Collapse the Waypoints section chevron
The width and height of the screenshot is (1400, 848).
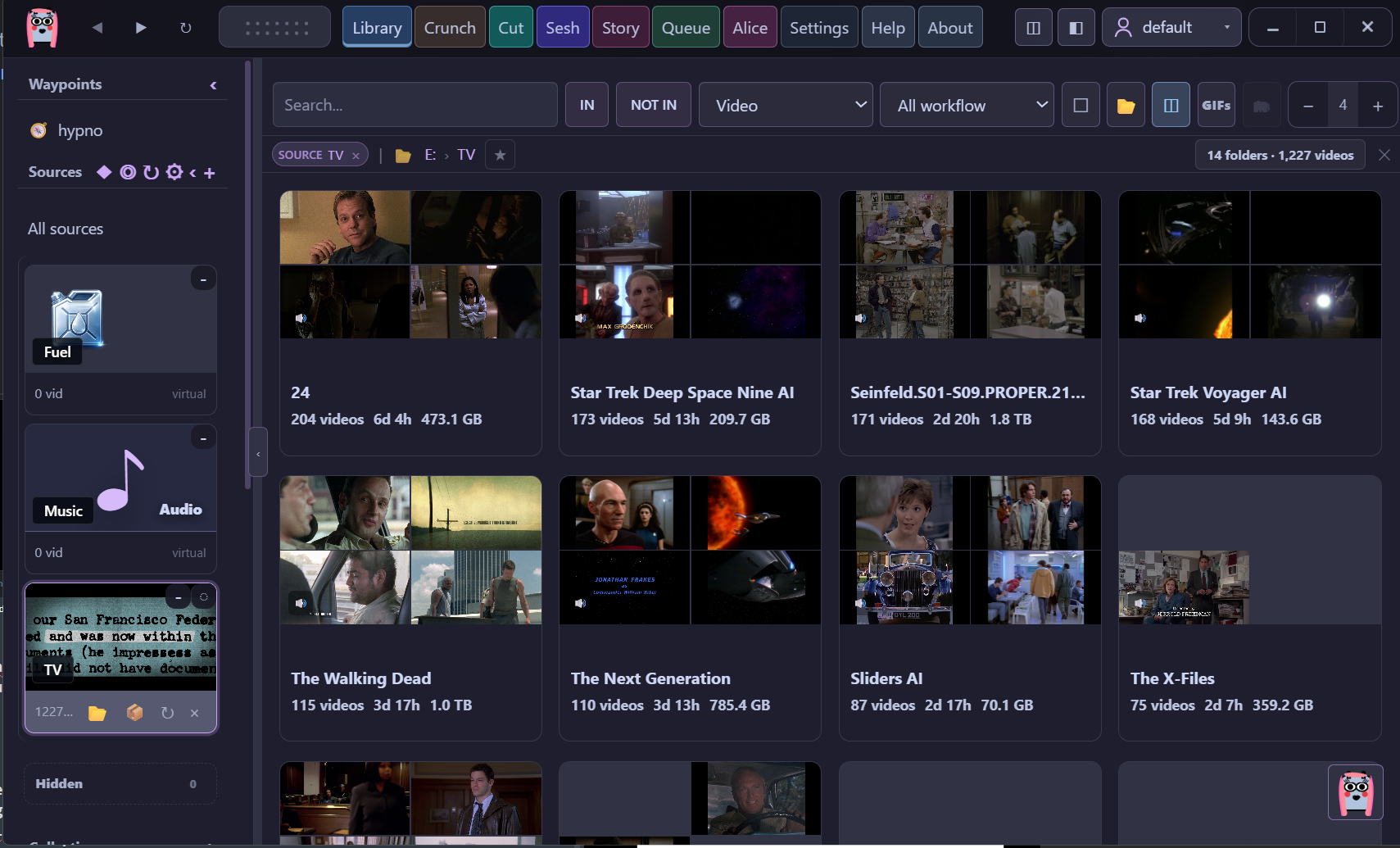(x=213, y=85)
